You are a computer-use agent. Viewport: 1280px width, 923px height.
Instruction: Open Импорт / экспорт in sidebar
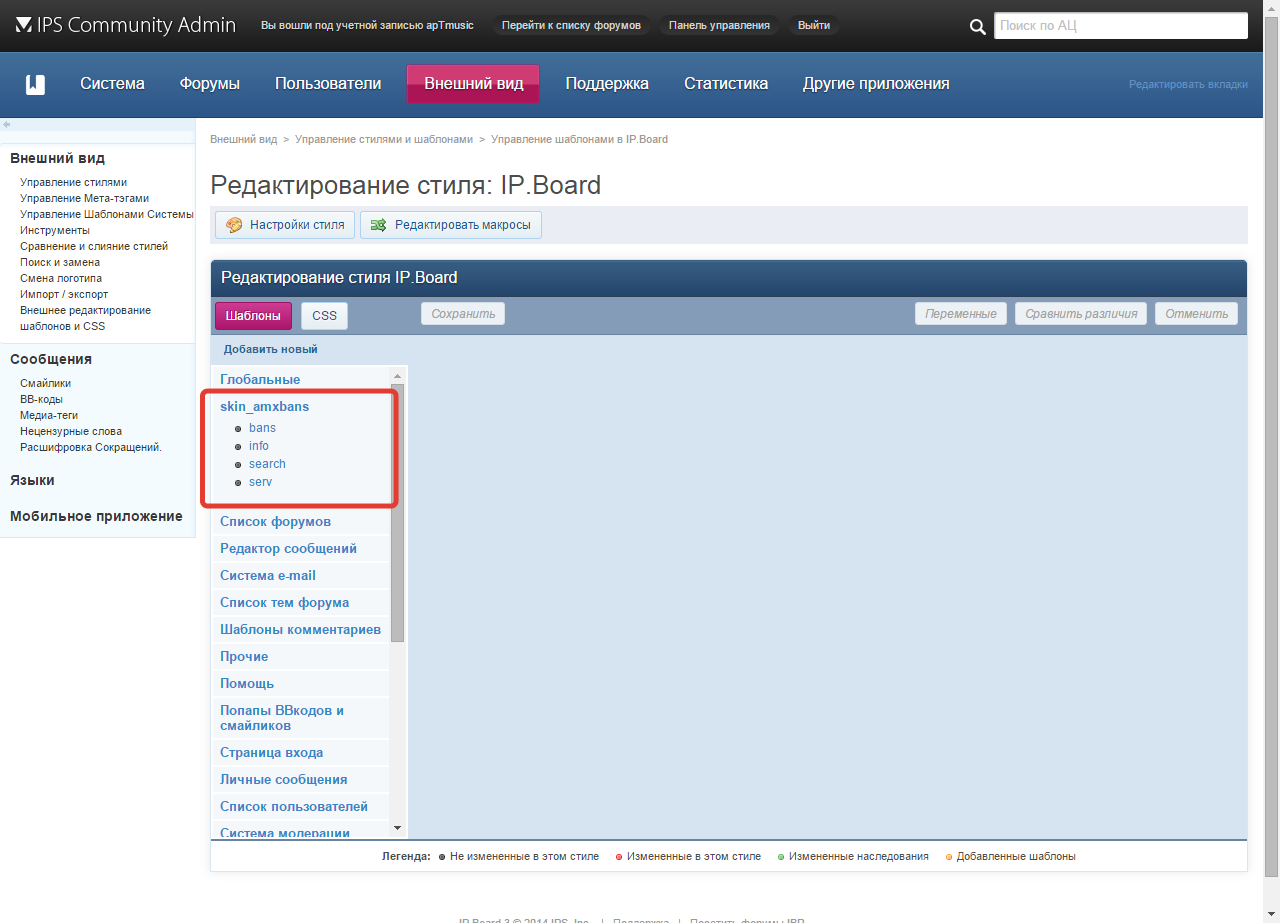coord(64,294)
